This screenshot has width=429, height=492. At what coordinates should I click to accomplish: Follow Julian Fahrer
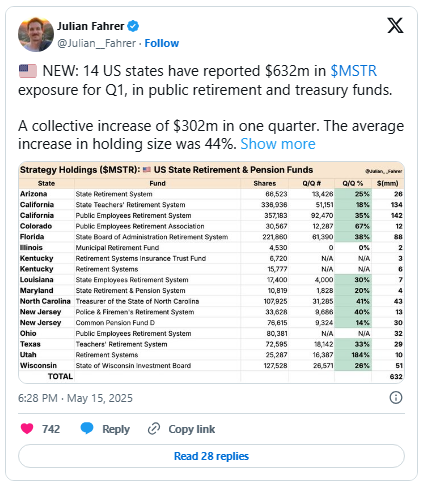pos(162,43)
